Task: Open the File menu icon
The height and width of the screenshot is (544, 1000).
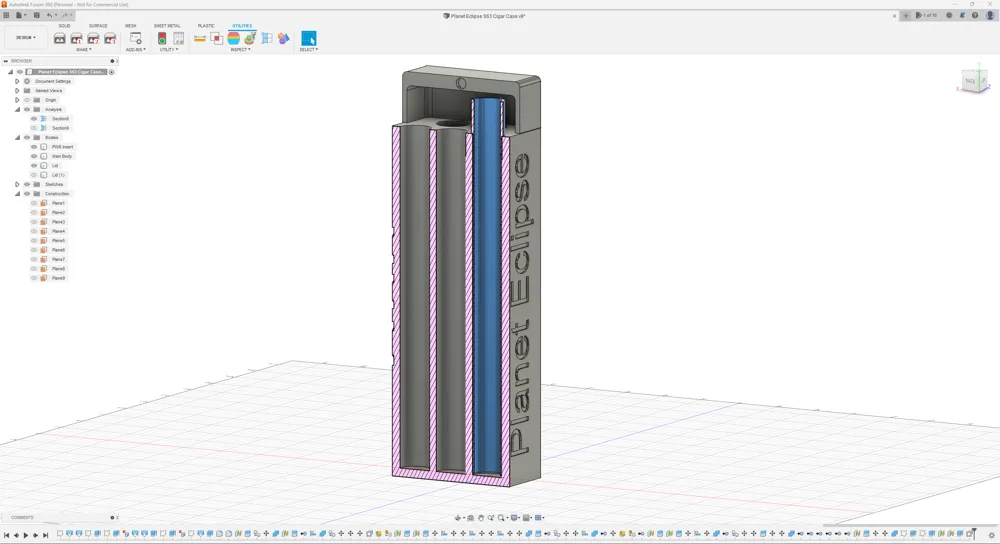Action: tap(20, 15)
